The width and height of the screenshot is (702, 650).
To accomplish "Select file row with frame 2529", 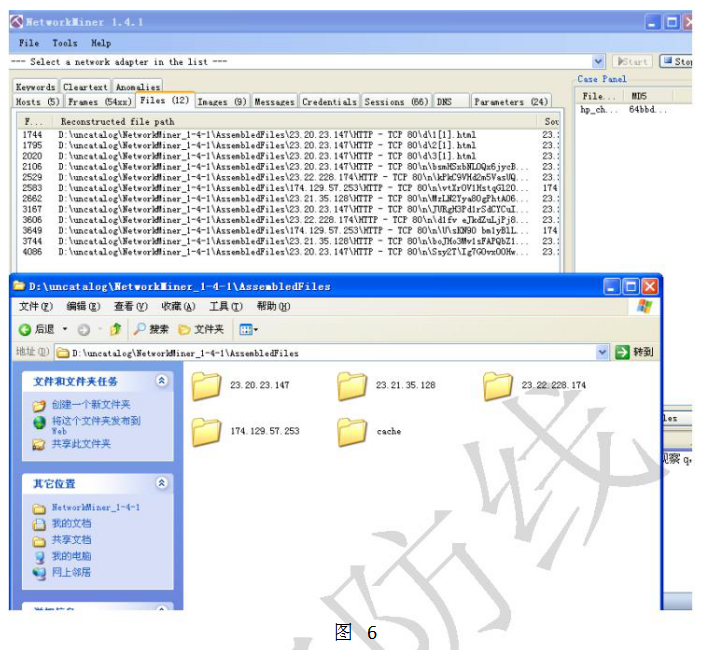I will click(x=289, y=177).
